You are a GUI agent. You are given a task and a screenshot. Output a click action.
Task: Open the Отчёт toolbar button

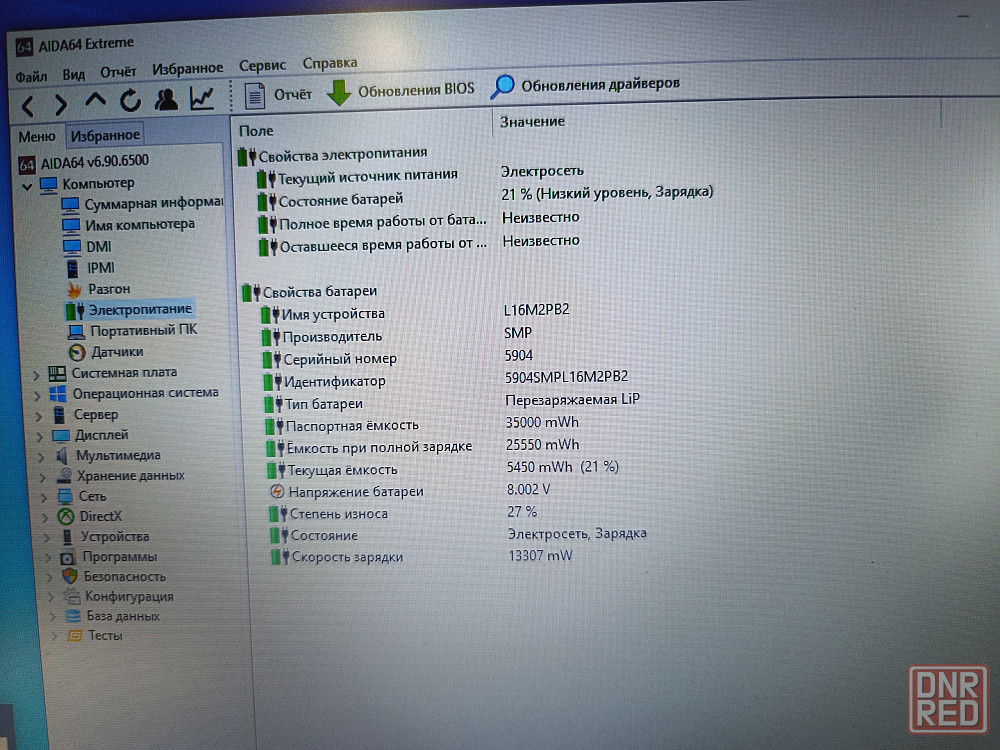point(281,95)
